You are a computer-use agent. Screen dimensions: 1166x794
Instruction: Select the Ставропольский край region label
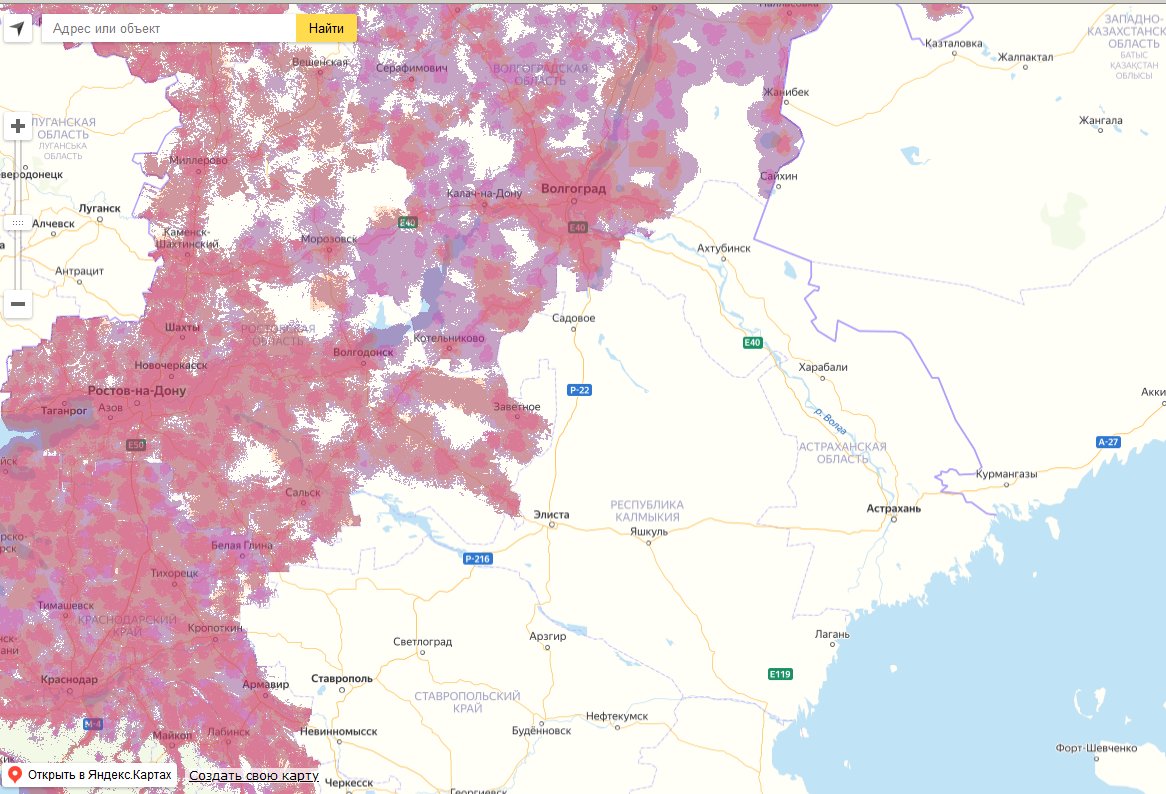click(467, 702)
